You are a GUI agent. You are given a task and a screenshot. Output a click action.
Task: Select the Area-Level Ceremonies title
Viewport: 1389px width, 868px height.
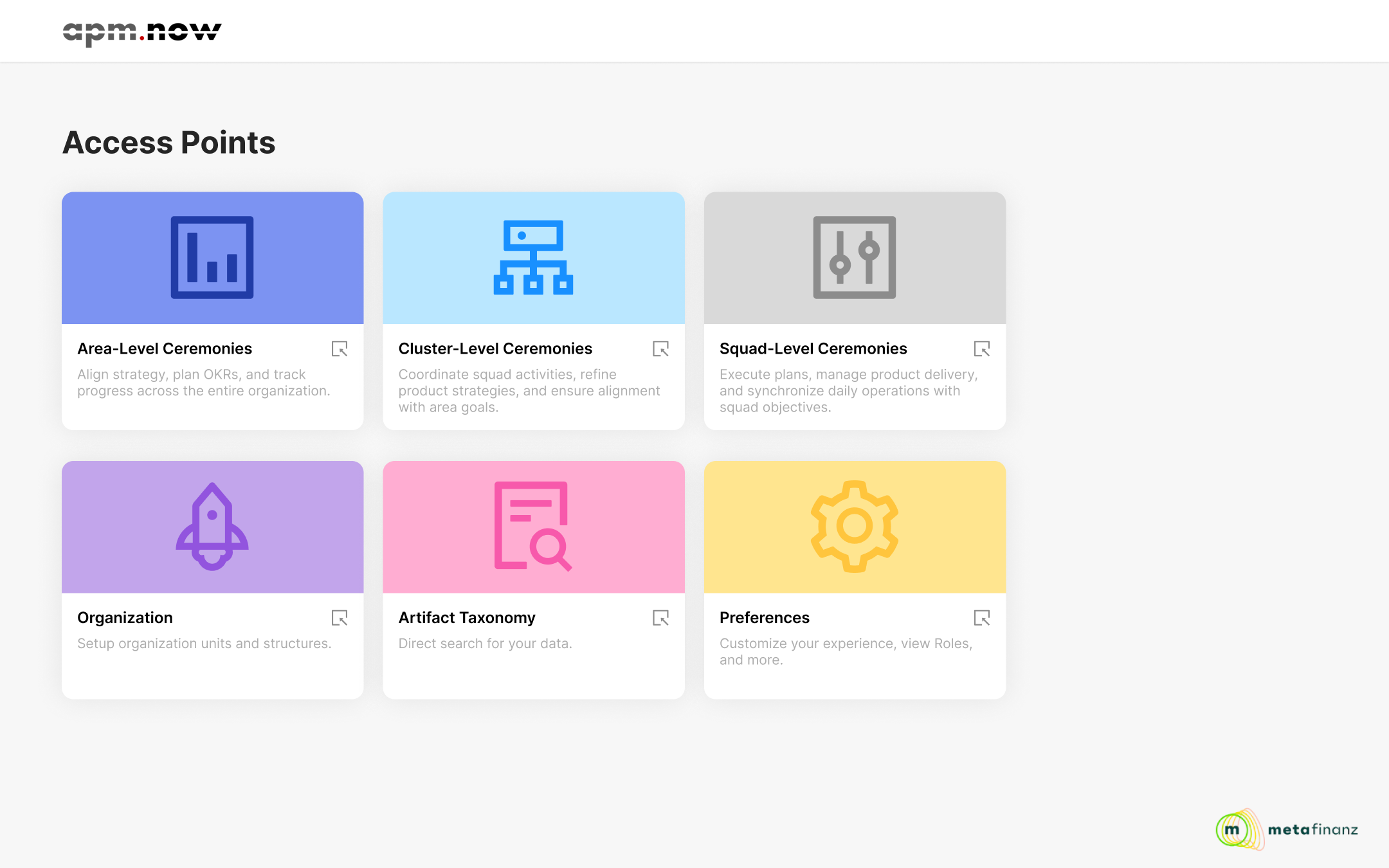tap(165, 348)
